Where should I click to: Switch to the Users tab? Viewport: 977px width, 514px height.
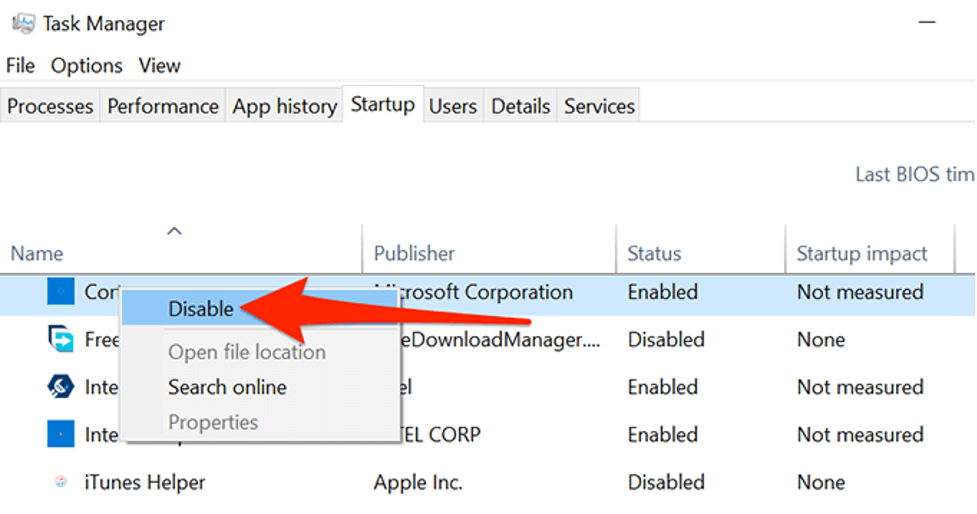pyautogui.click(x=453, y=106)
